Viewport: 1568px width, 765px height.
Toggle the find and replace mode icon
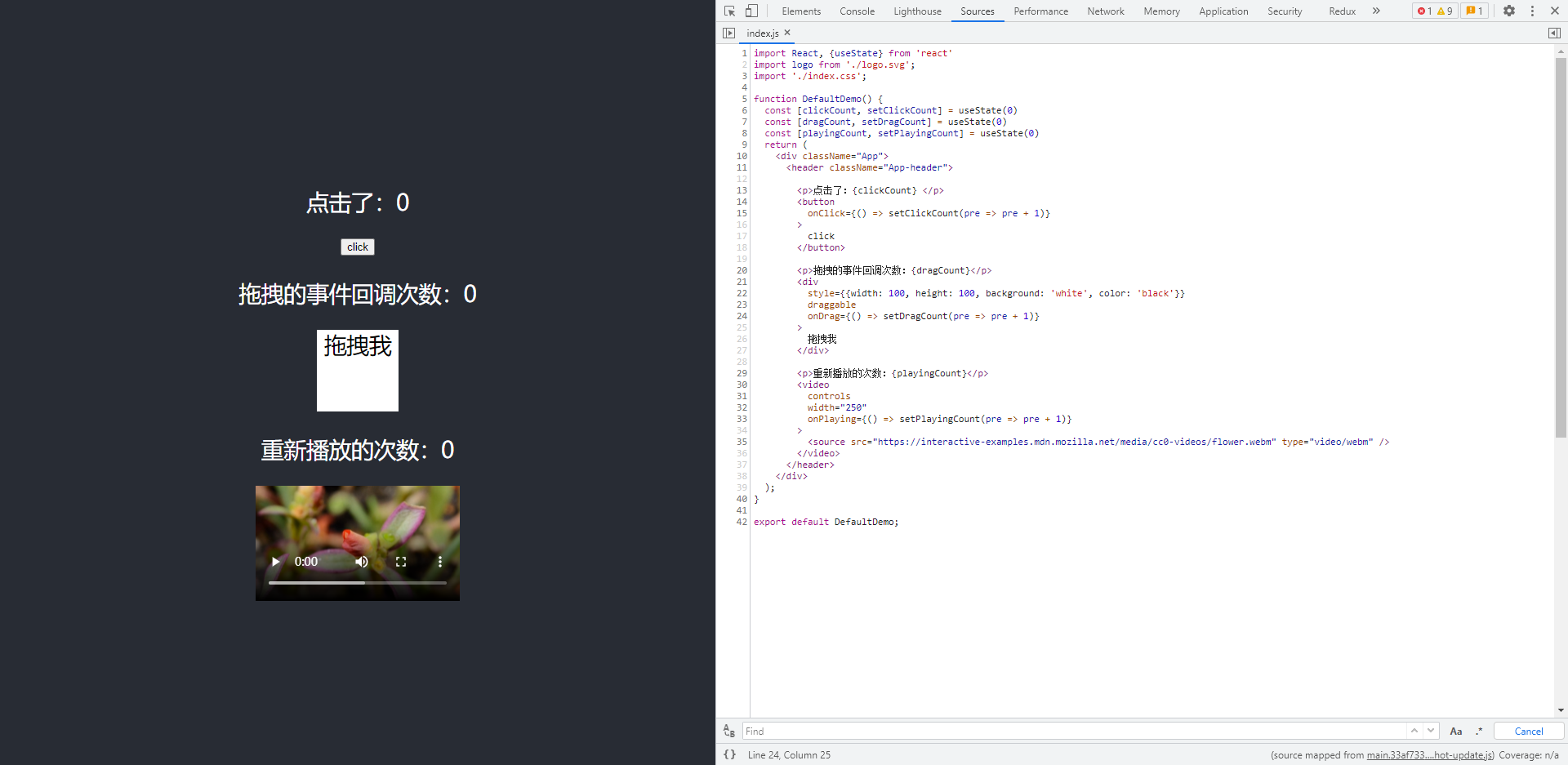point(729,732)
